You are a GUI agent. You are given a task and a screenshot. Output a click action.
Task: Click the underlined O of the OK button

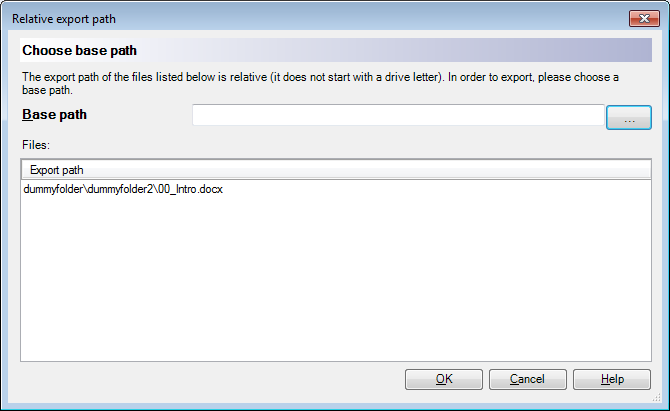(x=440, y=379)
